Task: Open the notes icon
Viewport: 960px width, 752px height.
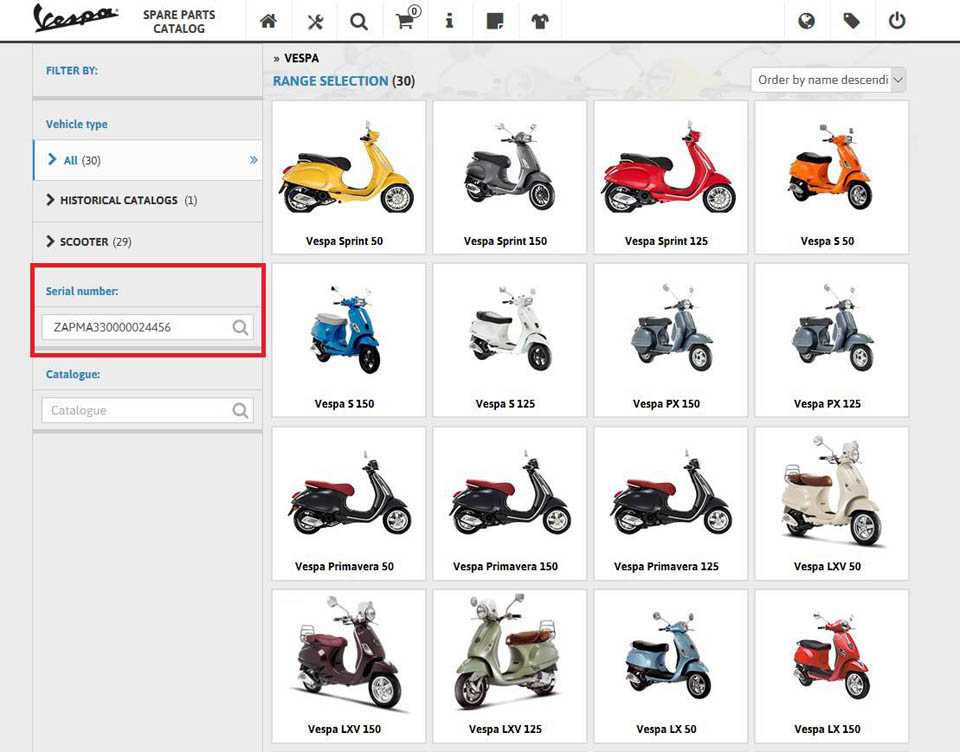Action: pos(495,21)
